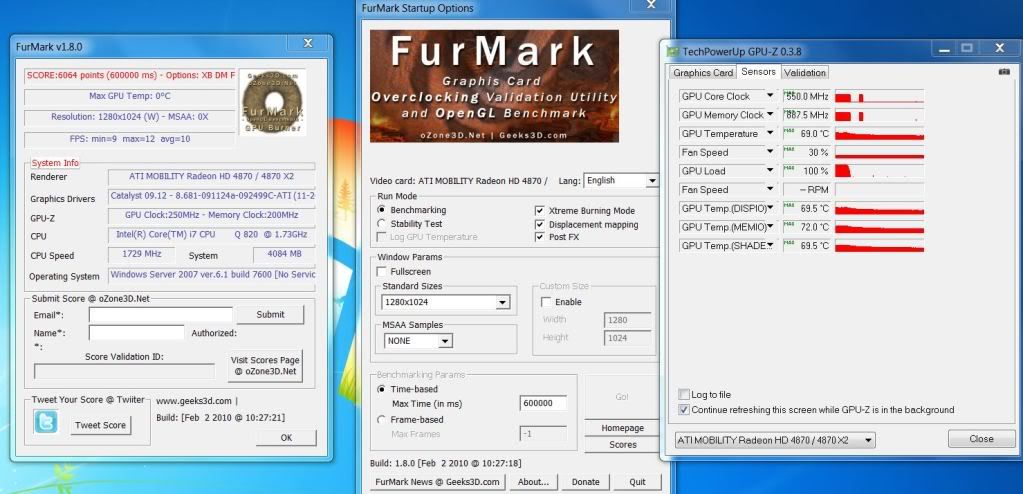Screen dimensions: 1023x494
Task: Click the Tweet Score button
Action: (100, 425)
